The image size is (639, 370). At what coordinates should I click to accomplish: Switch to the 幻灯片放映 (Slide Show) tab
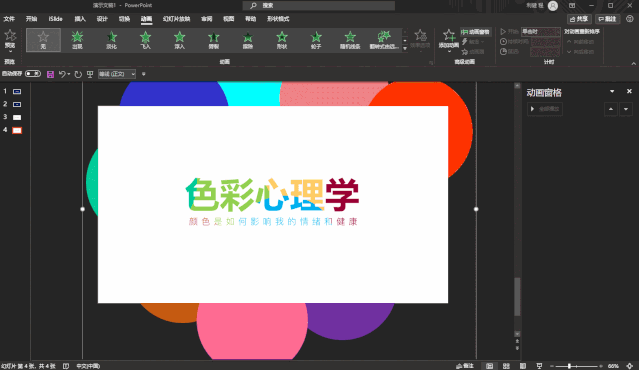[x=176, y=19]
